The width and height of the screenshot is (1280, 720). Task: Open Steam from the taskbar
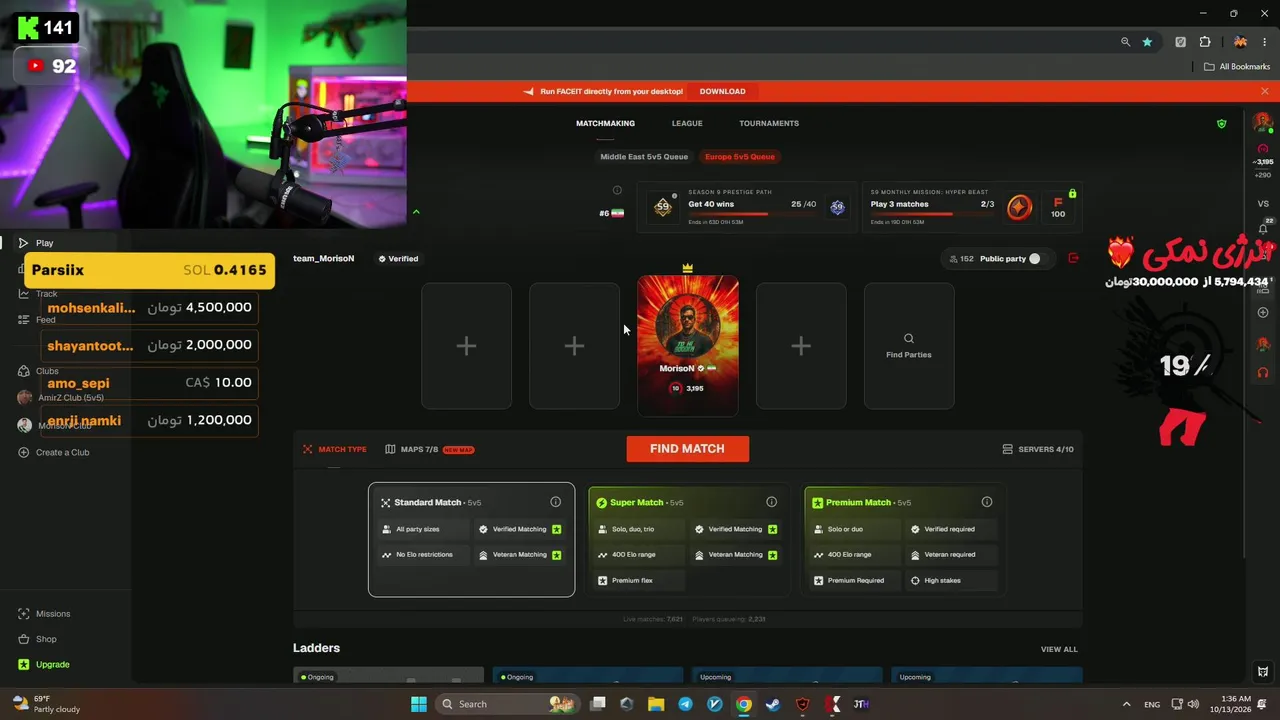773,704
